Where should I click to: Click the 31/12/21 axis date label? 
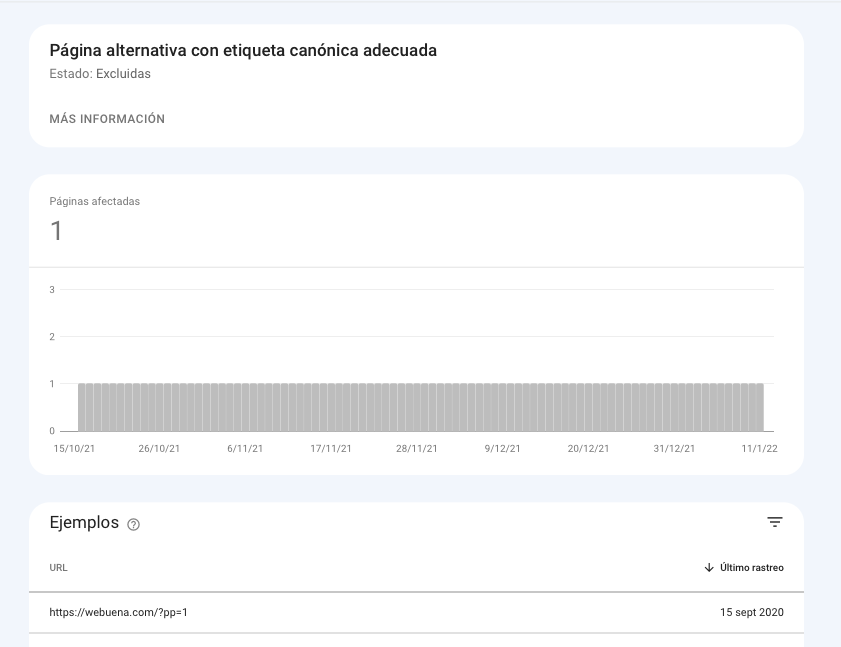pyautogui.click(x=674, y=449)
